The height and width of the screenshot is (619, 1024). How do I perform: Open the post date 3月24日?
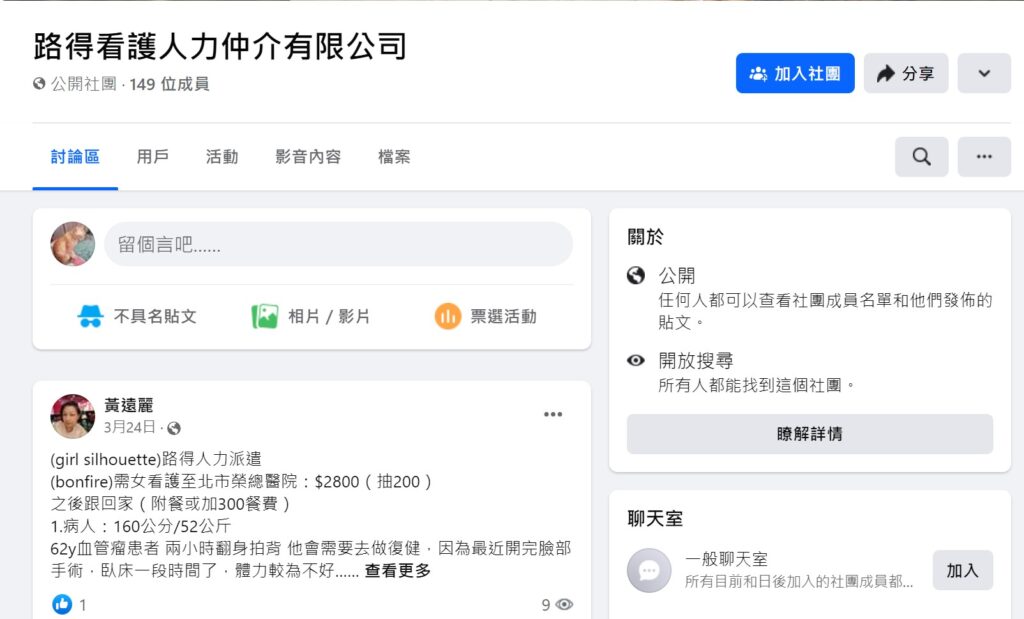click(129, 427)
